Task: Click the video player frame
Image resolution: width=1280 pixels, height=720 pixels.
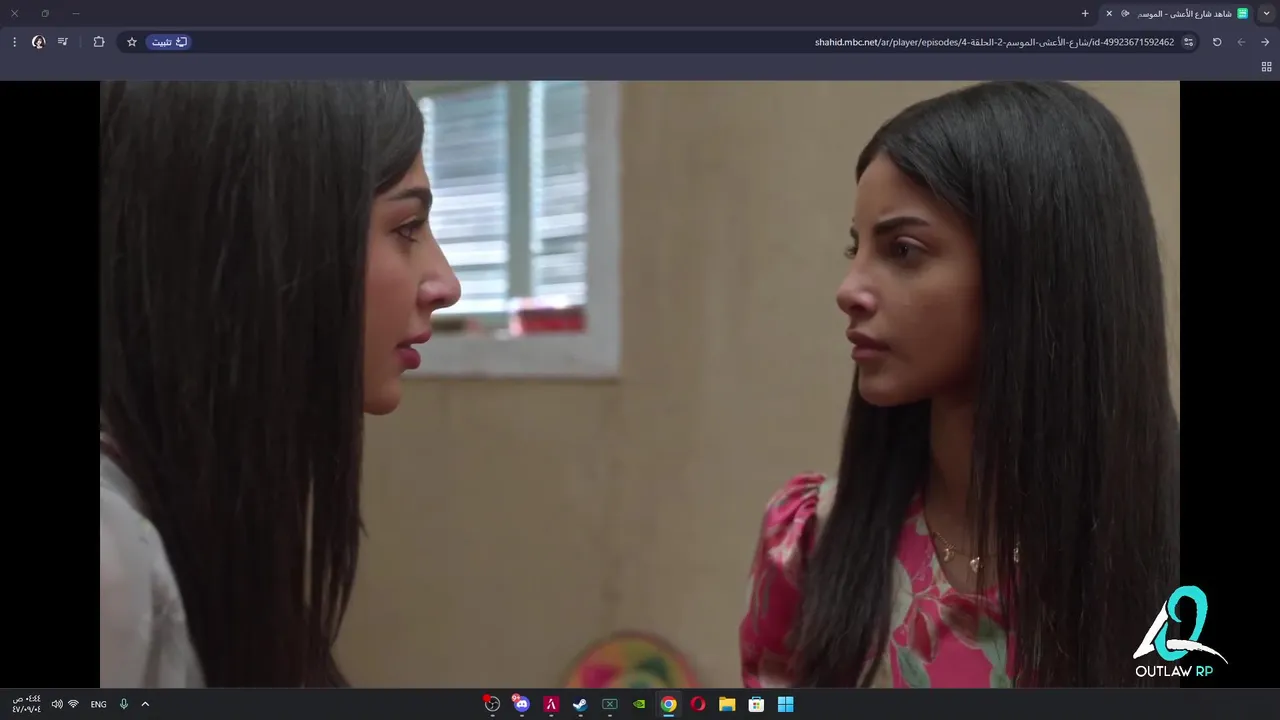Action: [x=640, y=384]
